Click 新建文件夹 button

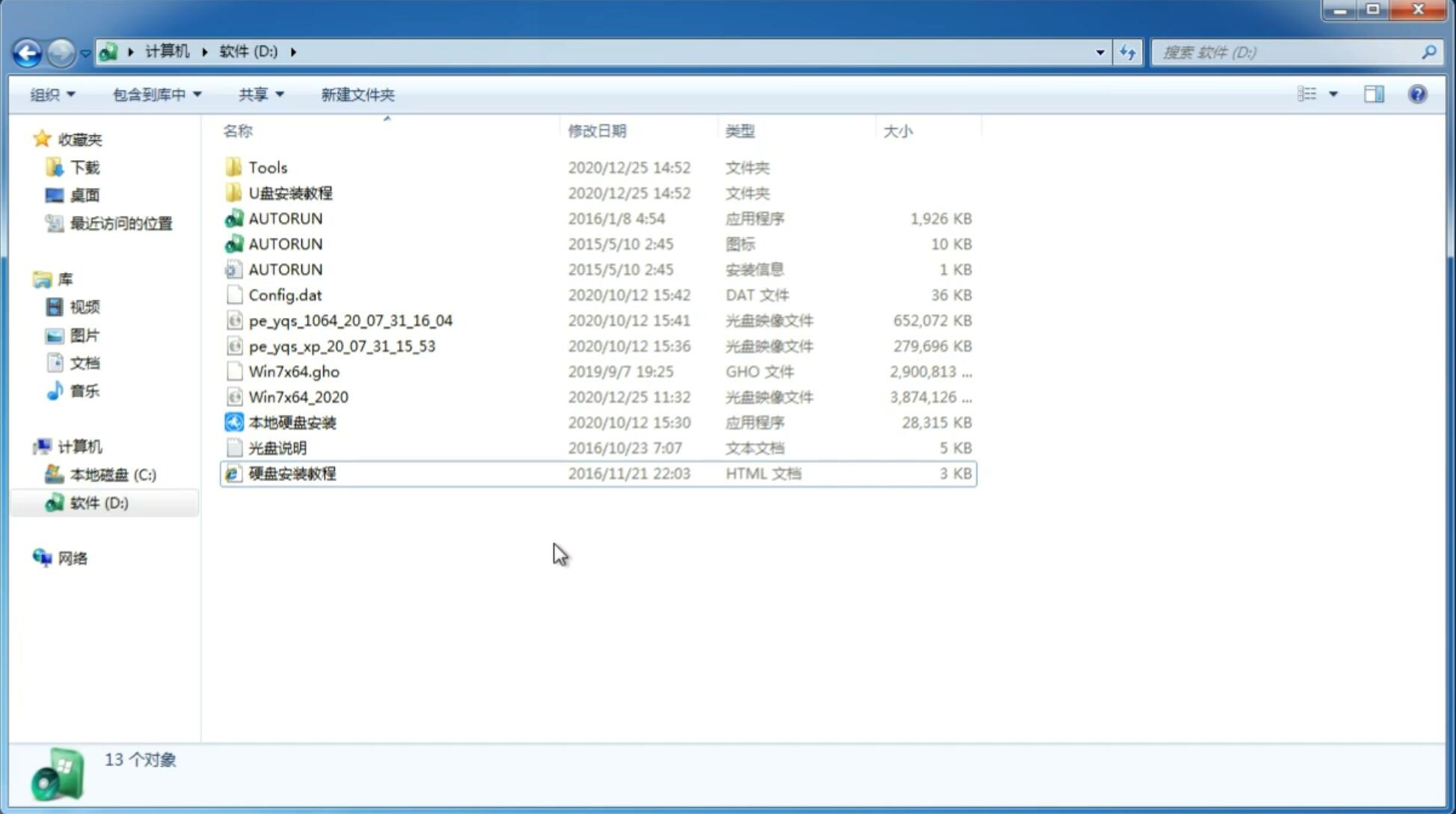pyautogui.click(x=357, y=94)
